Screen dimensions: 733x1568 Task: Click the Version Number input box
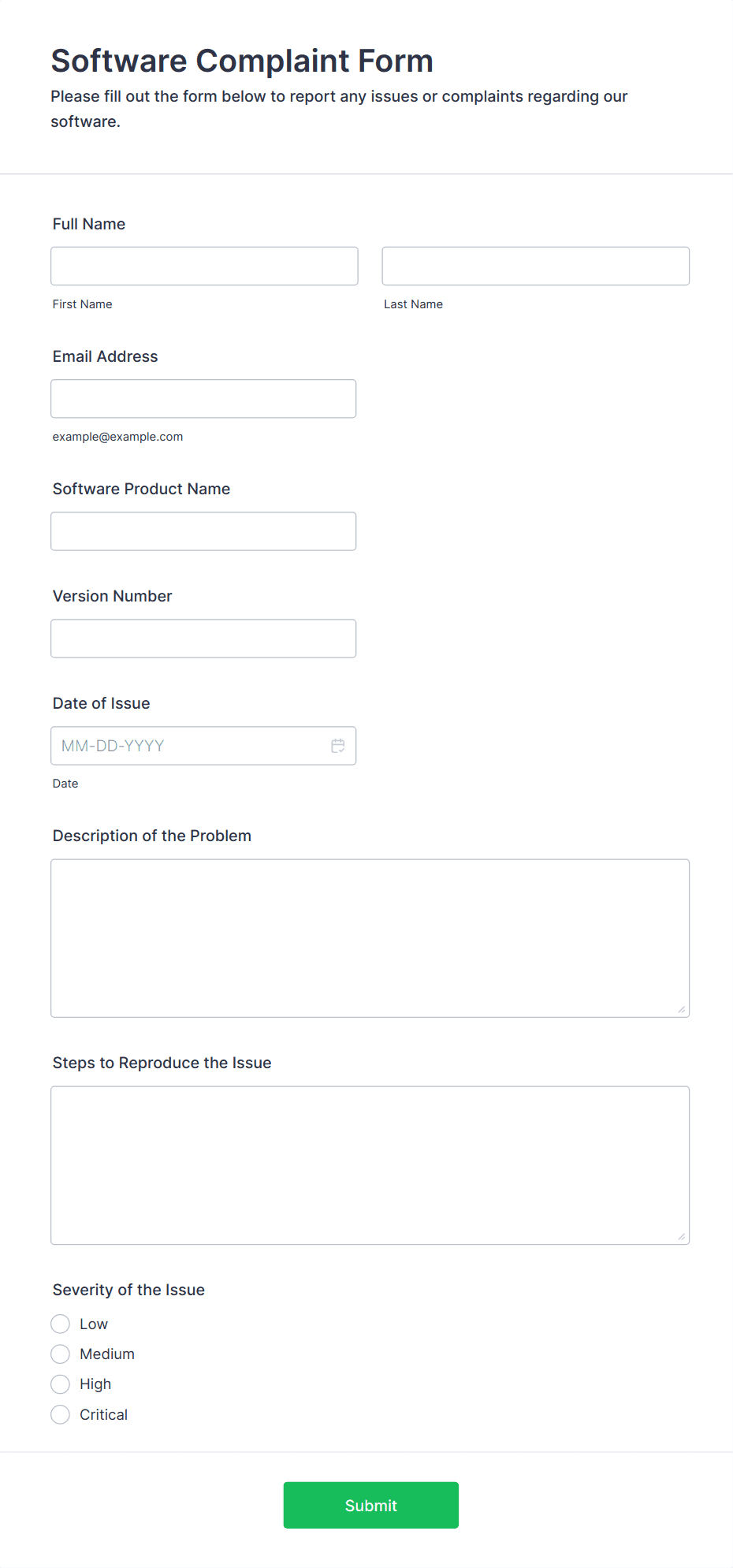(x=203, y=639)
